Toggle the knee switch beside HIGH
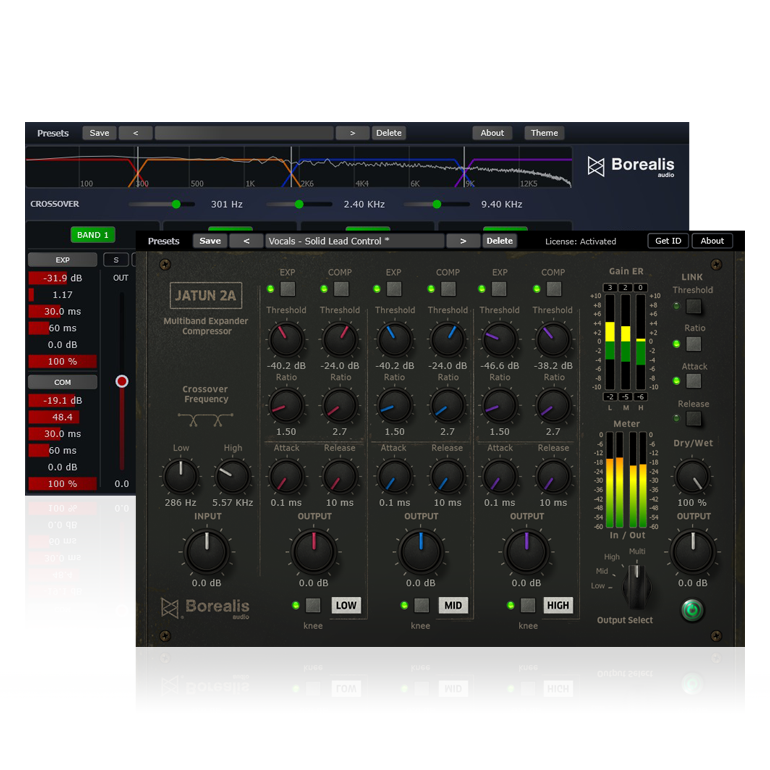The image size is (770, 770). point(528,605)
